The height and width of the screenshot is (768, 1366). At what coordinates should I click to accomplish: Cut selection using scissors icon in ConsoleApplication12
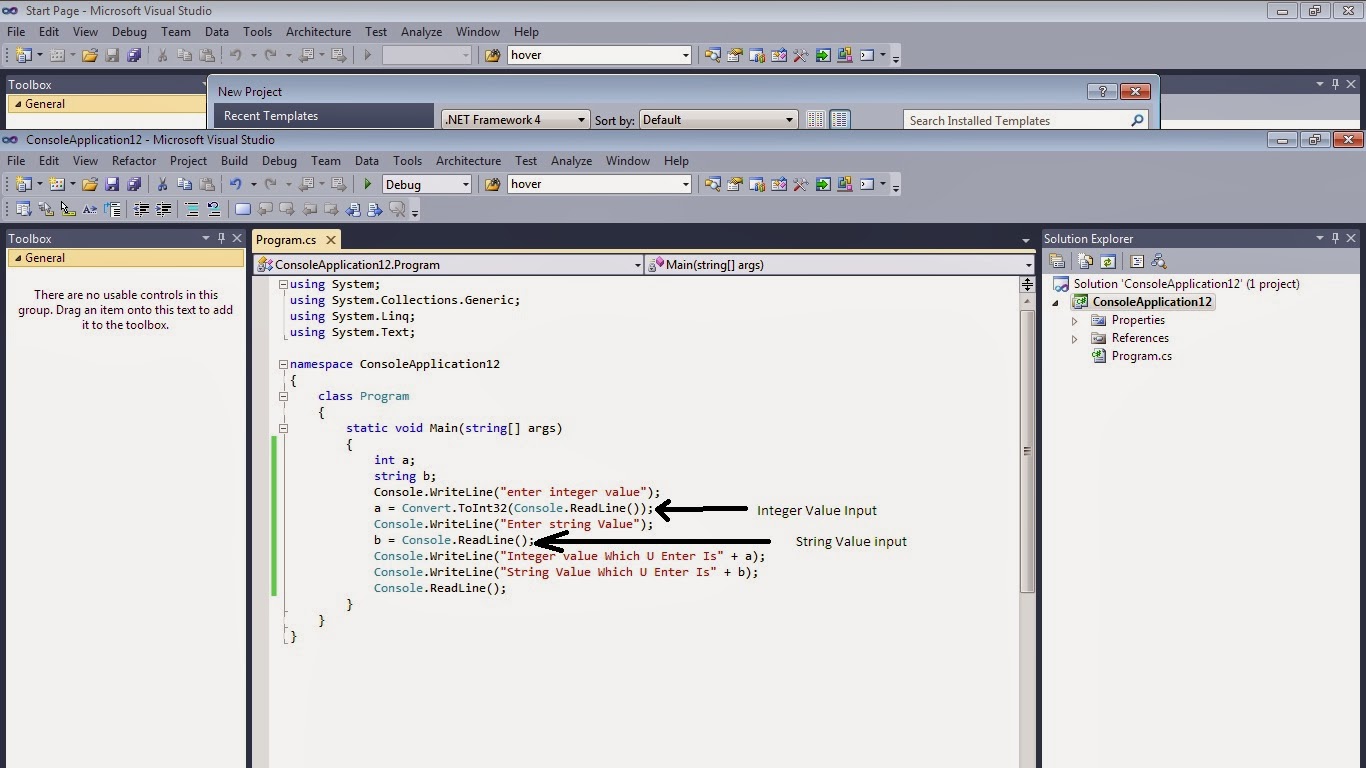(162, 184)
